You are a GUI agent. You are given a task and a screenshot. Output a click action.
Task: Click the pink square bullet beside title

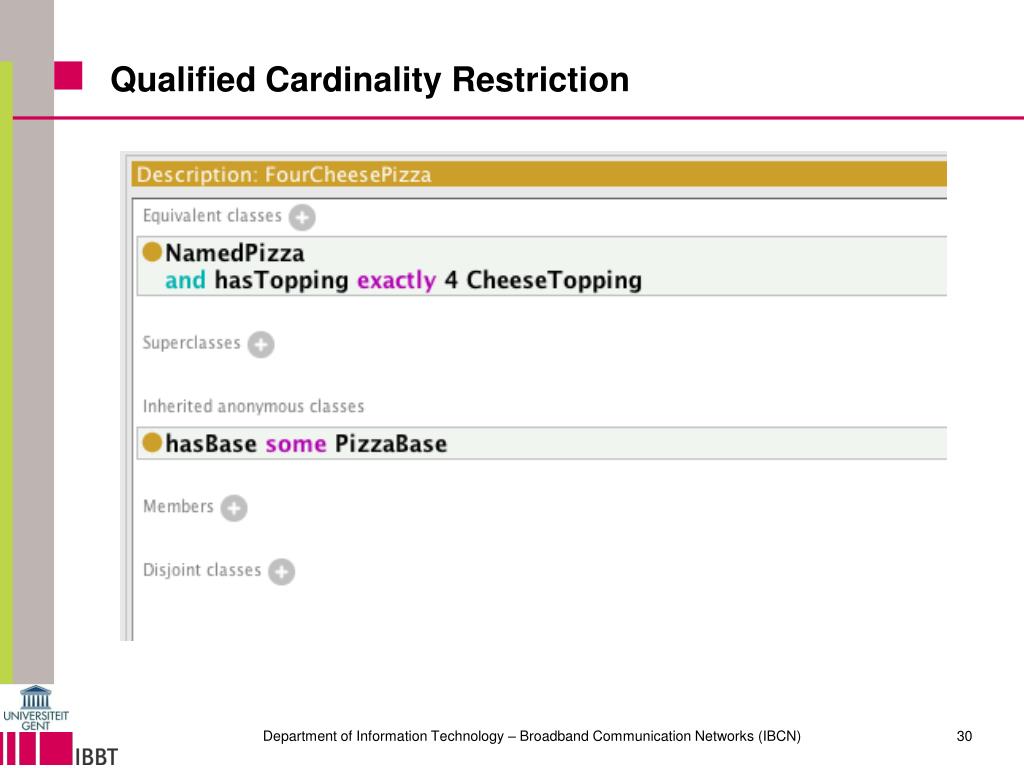68,75
